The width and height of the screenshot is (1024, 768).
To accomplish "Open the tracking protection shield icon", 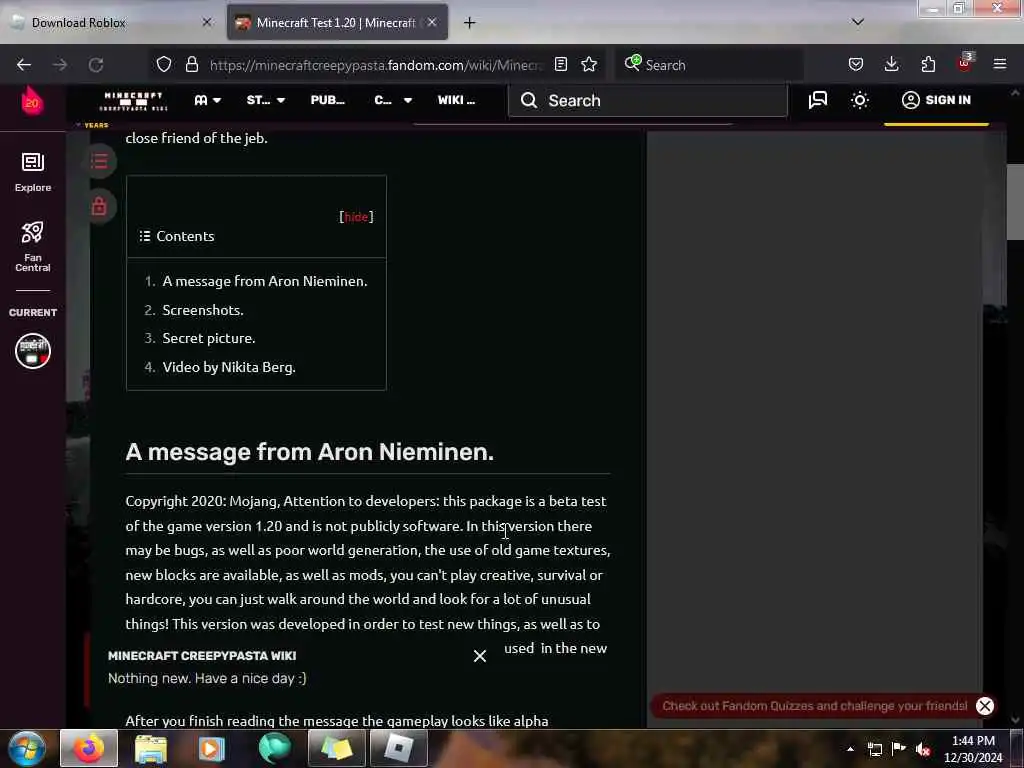I will 164,64.
